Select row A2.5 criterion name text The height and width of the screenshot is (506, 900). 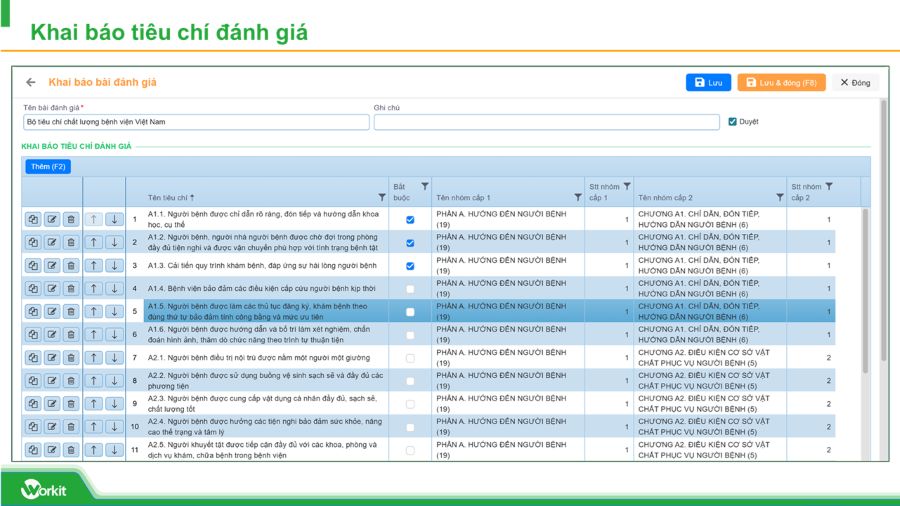pyautogui.click(x=262, y=450)
